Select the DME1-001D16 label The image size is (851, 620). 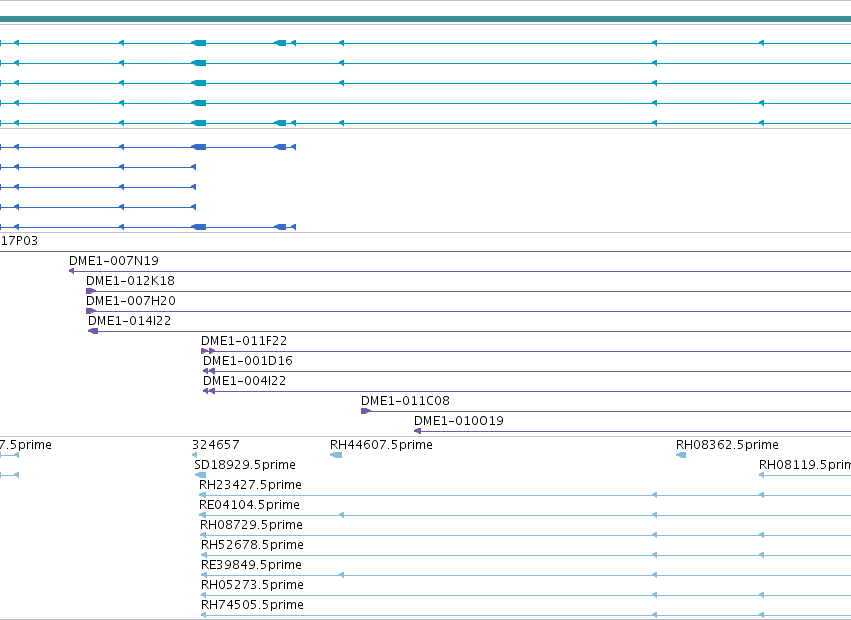(247, 361)
